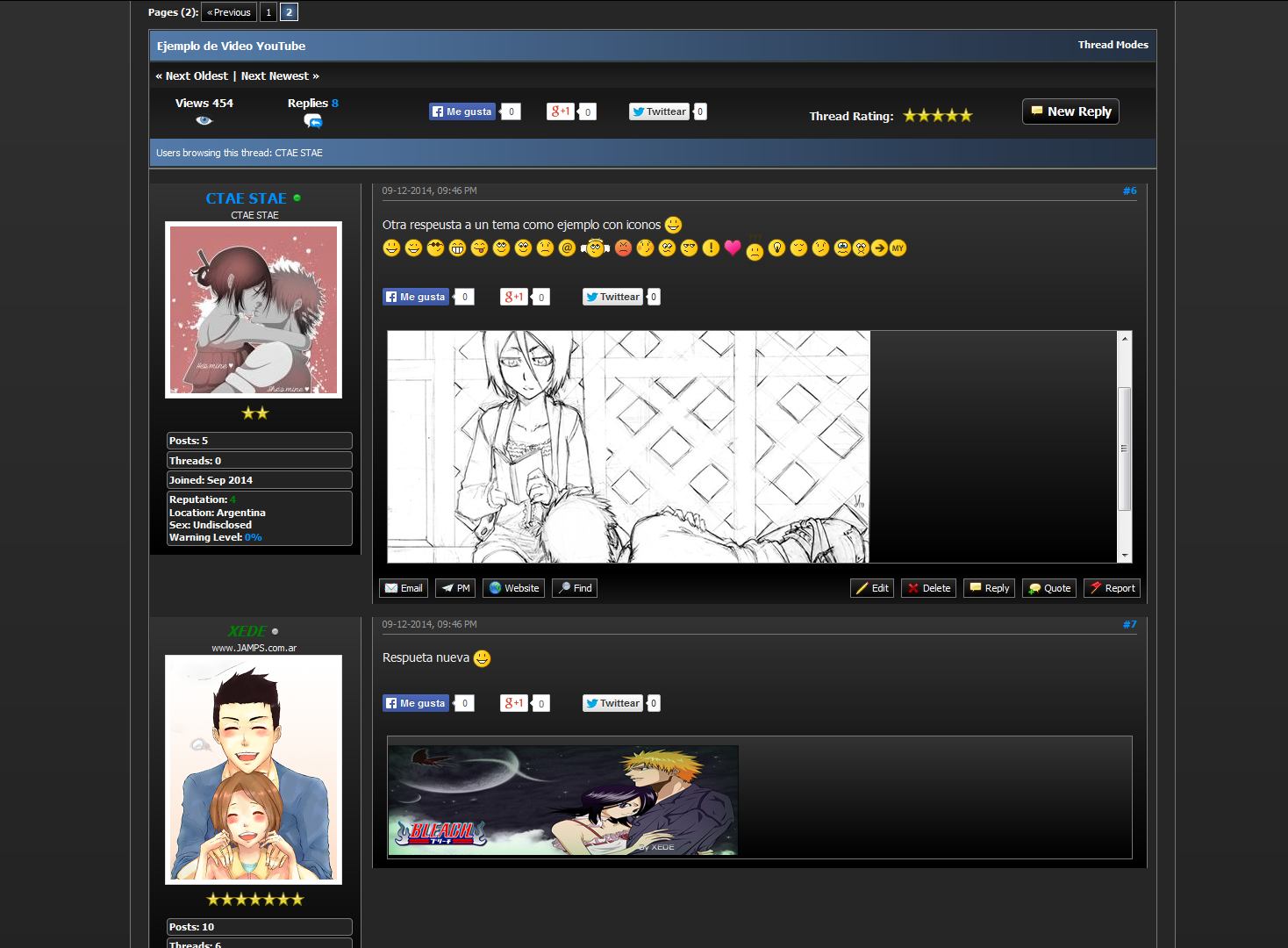
Task: Send a PM to CTAE STAE
Action: pos(455,588)
